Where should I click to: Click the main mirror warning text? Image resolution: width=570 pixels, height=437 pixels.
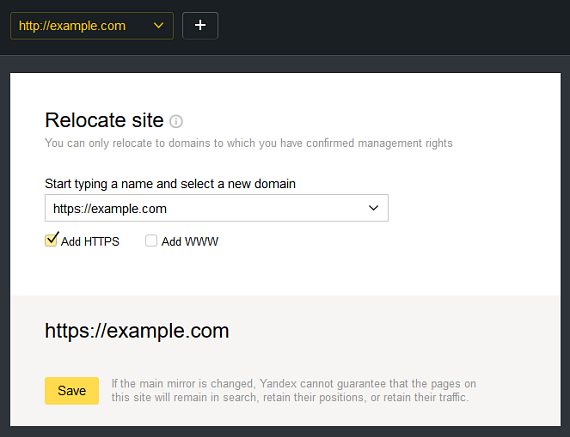[294, 390]
